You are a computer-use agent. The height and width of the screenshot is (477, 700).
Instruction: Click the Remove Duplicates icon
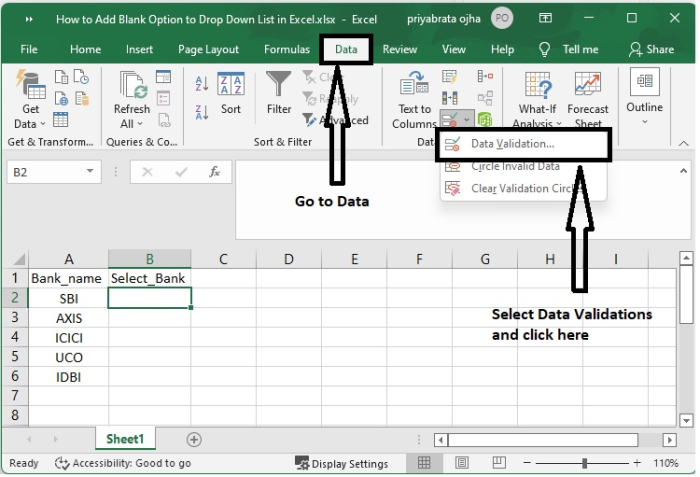(x=450, y=98)
